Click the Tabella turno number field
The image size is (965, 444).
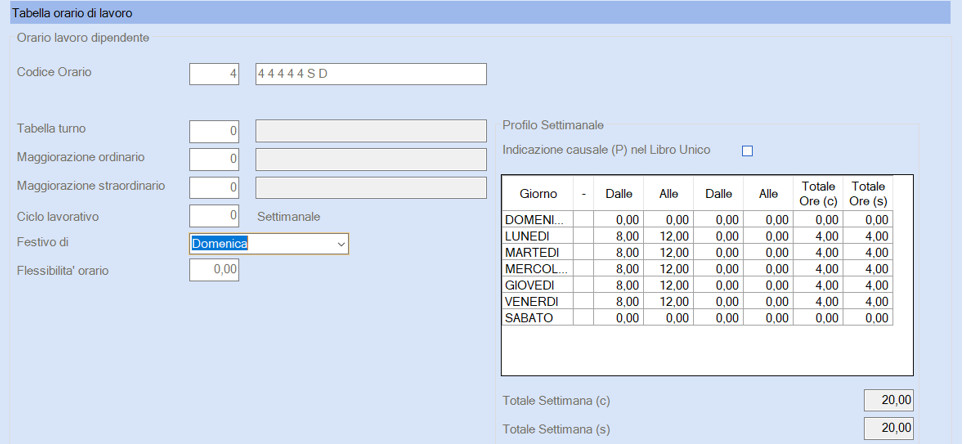pos(214,131)
